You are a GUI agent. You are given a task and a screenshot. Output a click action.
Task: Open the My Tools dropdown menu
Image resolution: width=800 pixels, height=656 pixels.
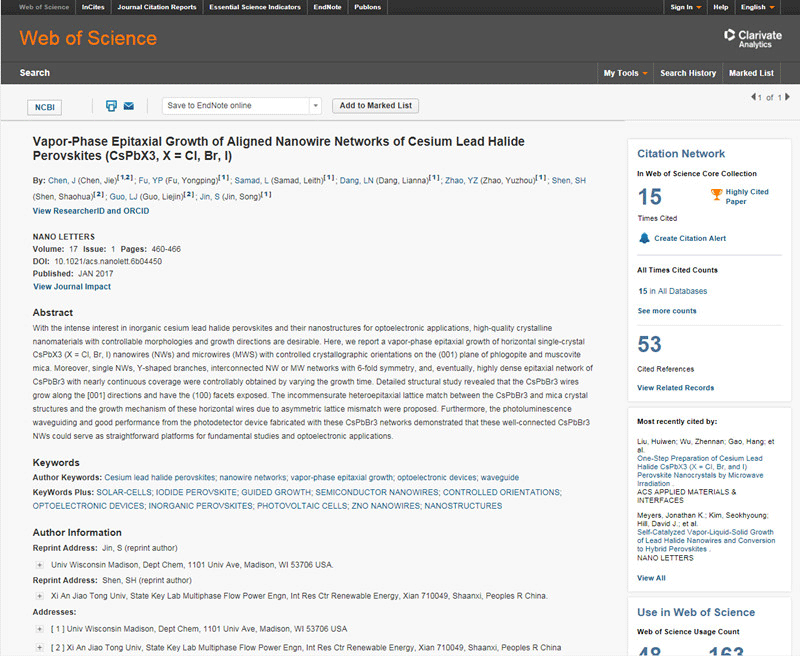(x=625, y=73)
